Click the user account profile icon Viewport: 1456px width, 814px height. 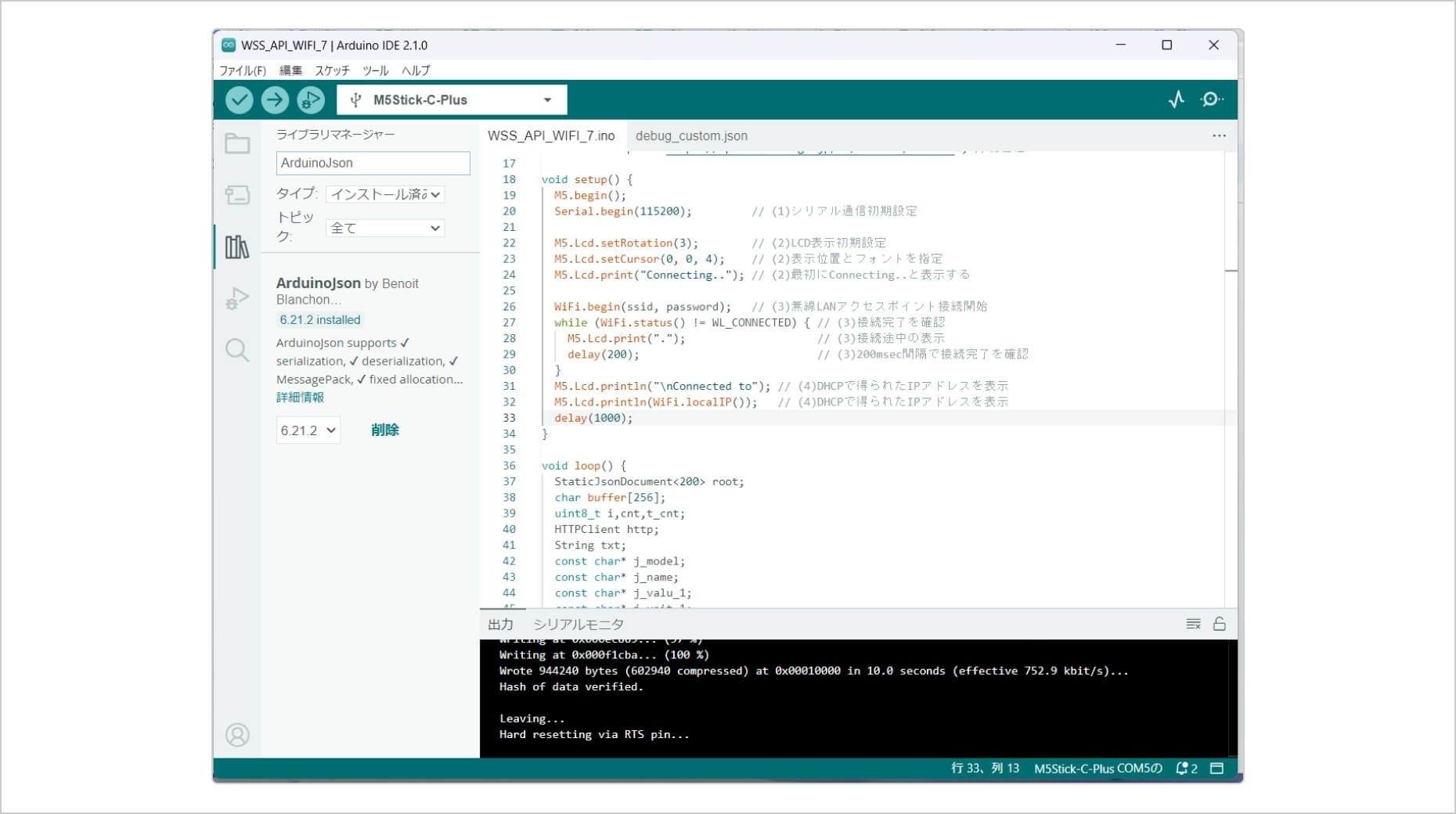(237, 735)
